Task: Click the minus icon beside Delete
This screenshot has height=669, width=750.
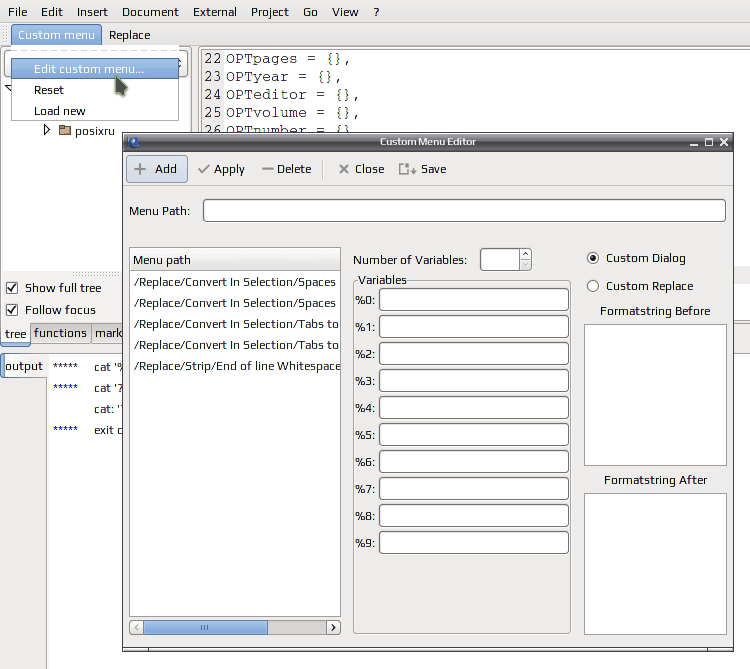Action: (x=267, y=169)
